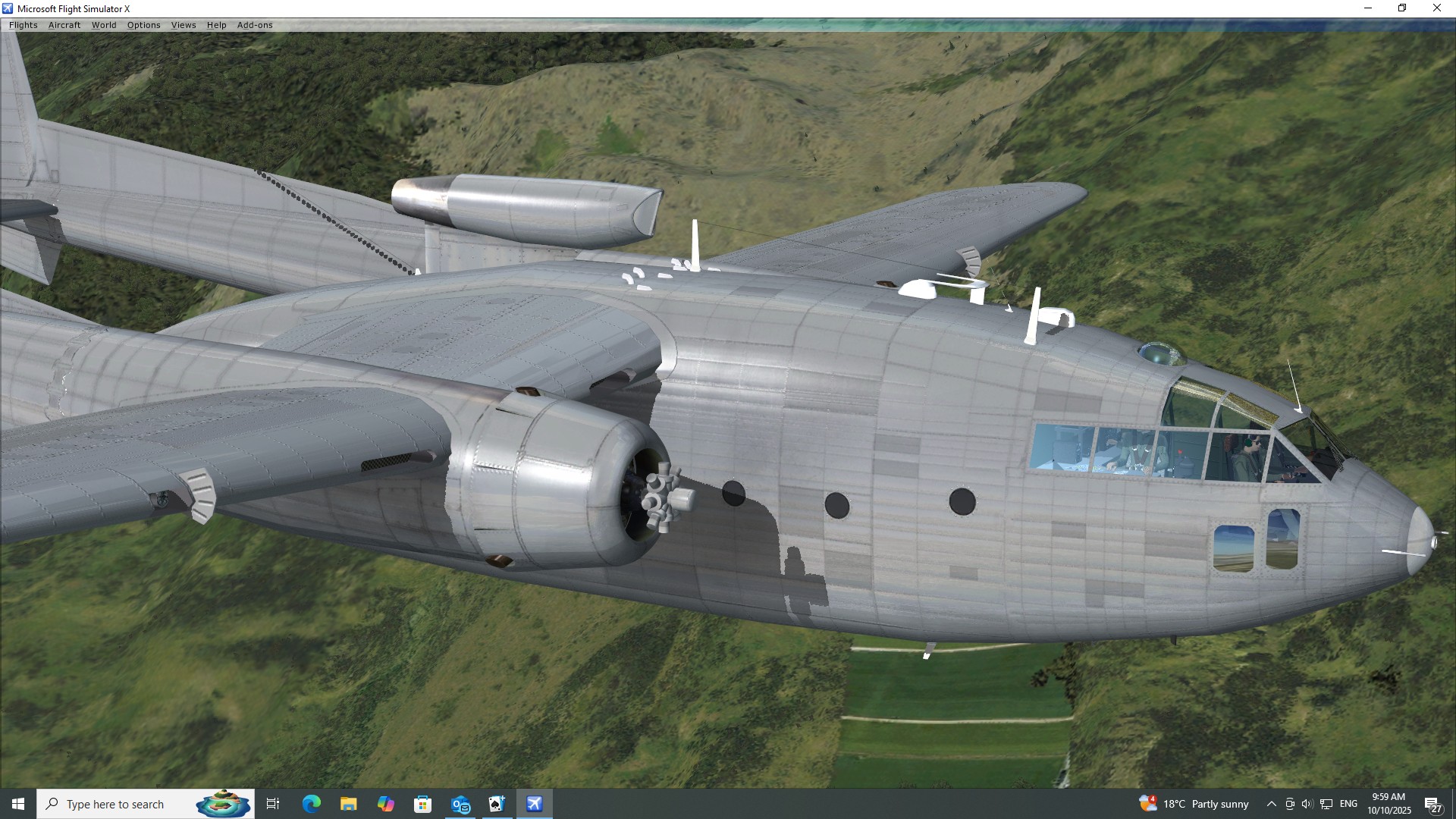Open the weather widget showing 18°C
Image resolution: width=1456 pixels, height=819 pixels.
tap(1194, 804)
